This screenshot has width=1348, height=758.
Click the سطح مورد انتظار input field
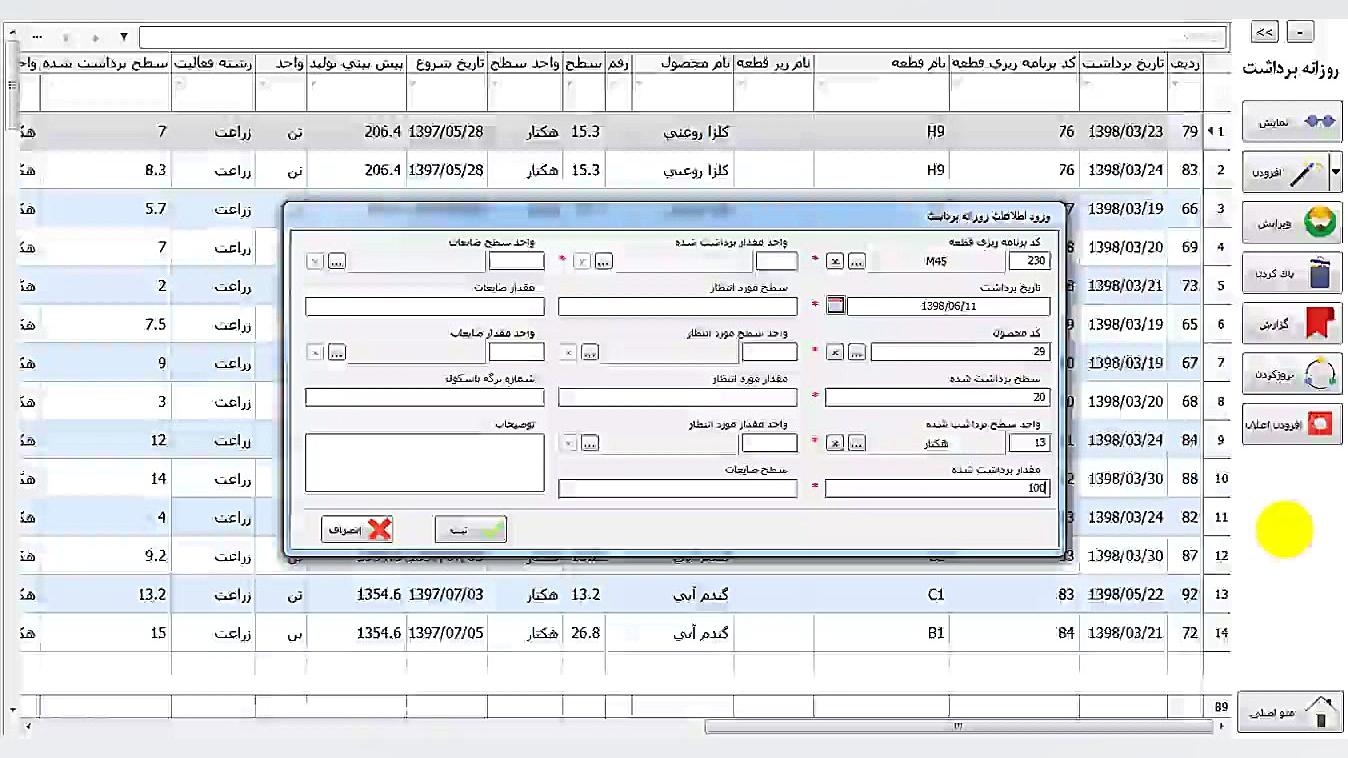point(678,306)
